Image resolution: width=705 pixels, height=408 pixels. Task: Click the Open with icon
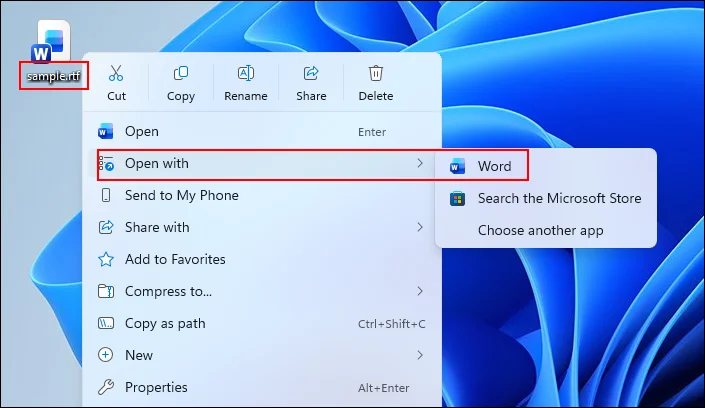pyautogui.click(x=106, y=163)
